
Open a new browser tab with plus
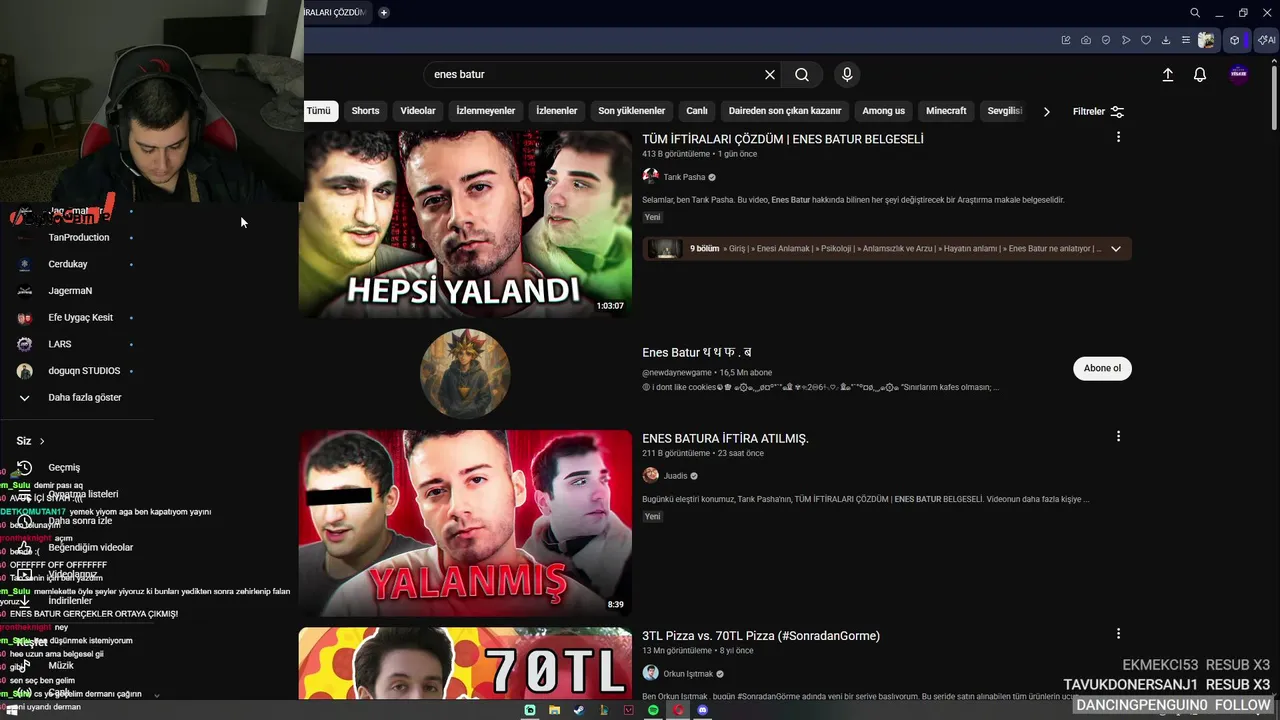point(384,13)
